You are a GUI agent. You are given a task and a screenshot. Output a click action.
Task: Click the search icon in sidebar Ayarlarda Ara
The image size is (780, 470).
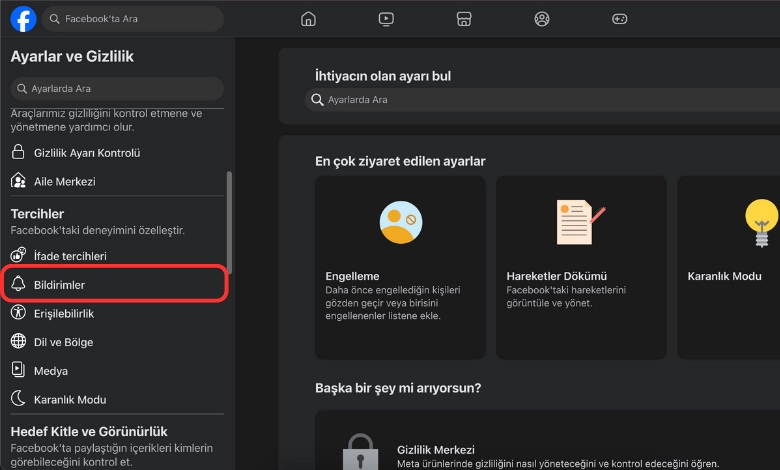[21, 89]
